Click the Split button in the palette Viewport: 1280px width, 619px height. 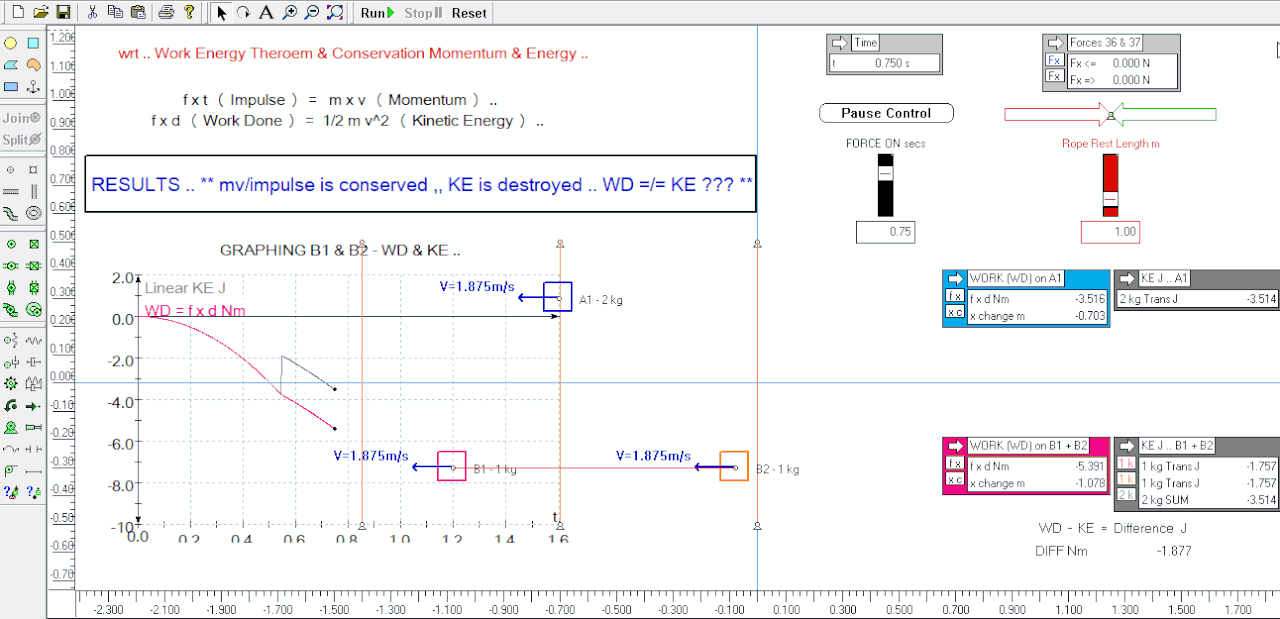tap(22, 139)
